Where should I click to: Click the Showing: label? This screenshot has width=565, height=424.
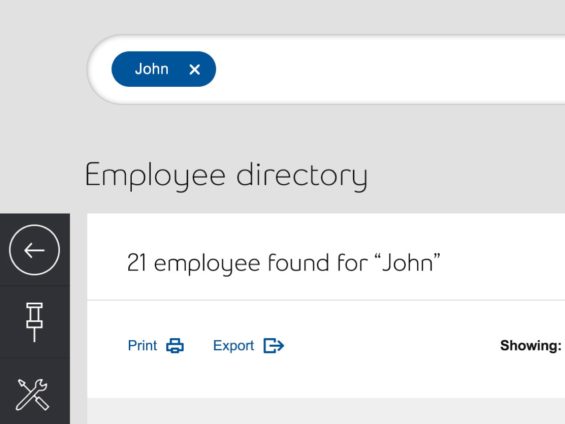click(x=531, y=345)
